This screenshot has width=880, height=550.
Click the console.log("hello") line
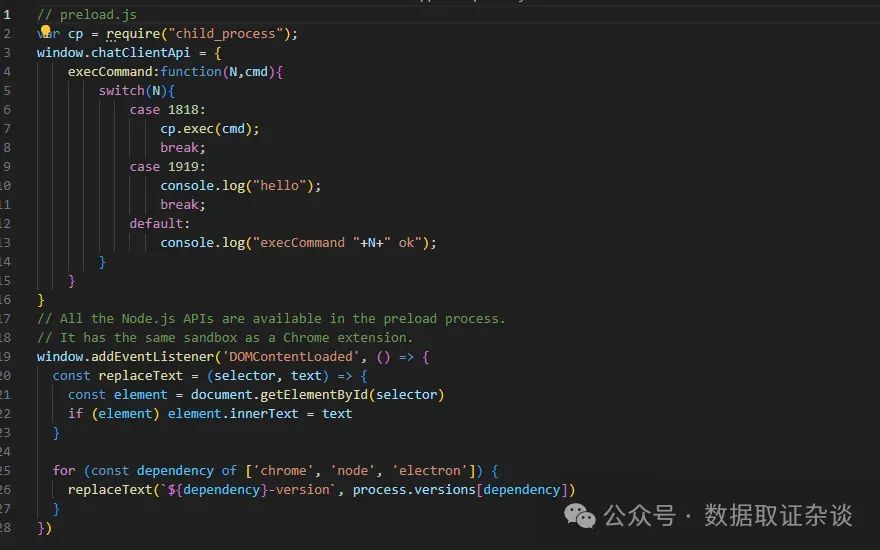[x=240, y=185]
